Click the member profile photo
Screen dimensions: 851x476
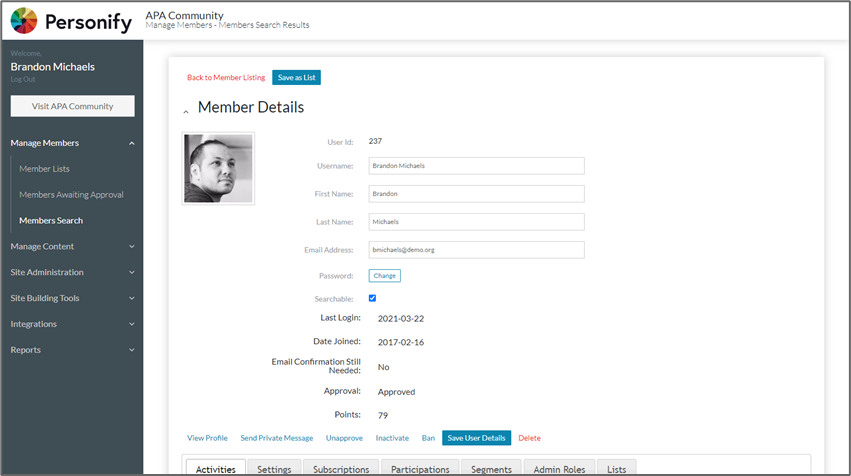pyautogui.click(x=218, y=168)
